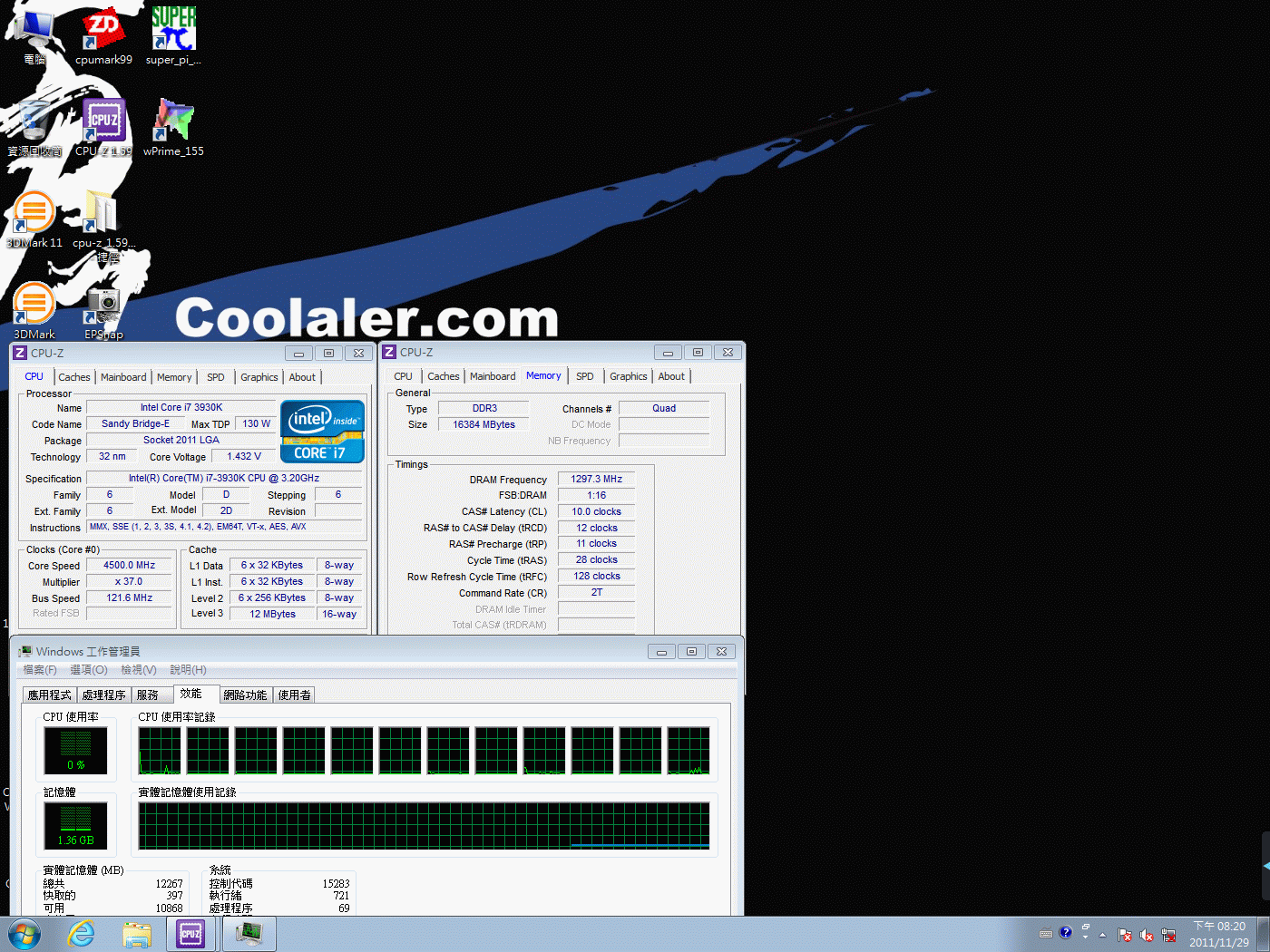Click Core Speed value 4500.0 MHz
The width and height of the screenshot is (1270, 952).
tap(130, 565)
